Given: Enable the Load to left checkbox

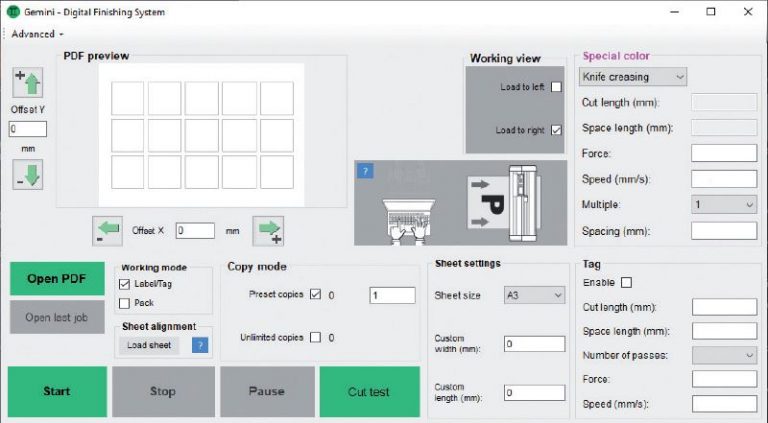Looking at the screenshot, I should click(x=557, y=88).
